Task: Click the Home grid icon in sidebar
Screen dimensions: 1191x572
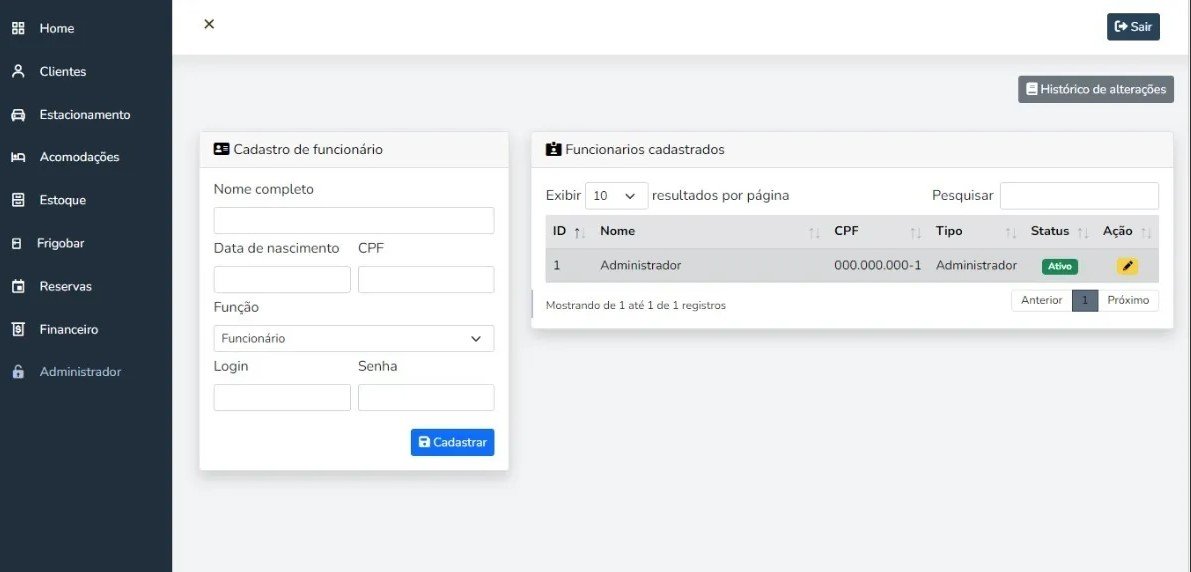Action: click(18, 28)
